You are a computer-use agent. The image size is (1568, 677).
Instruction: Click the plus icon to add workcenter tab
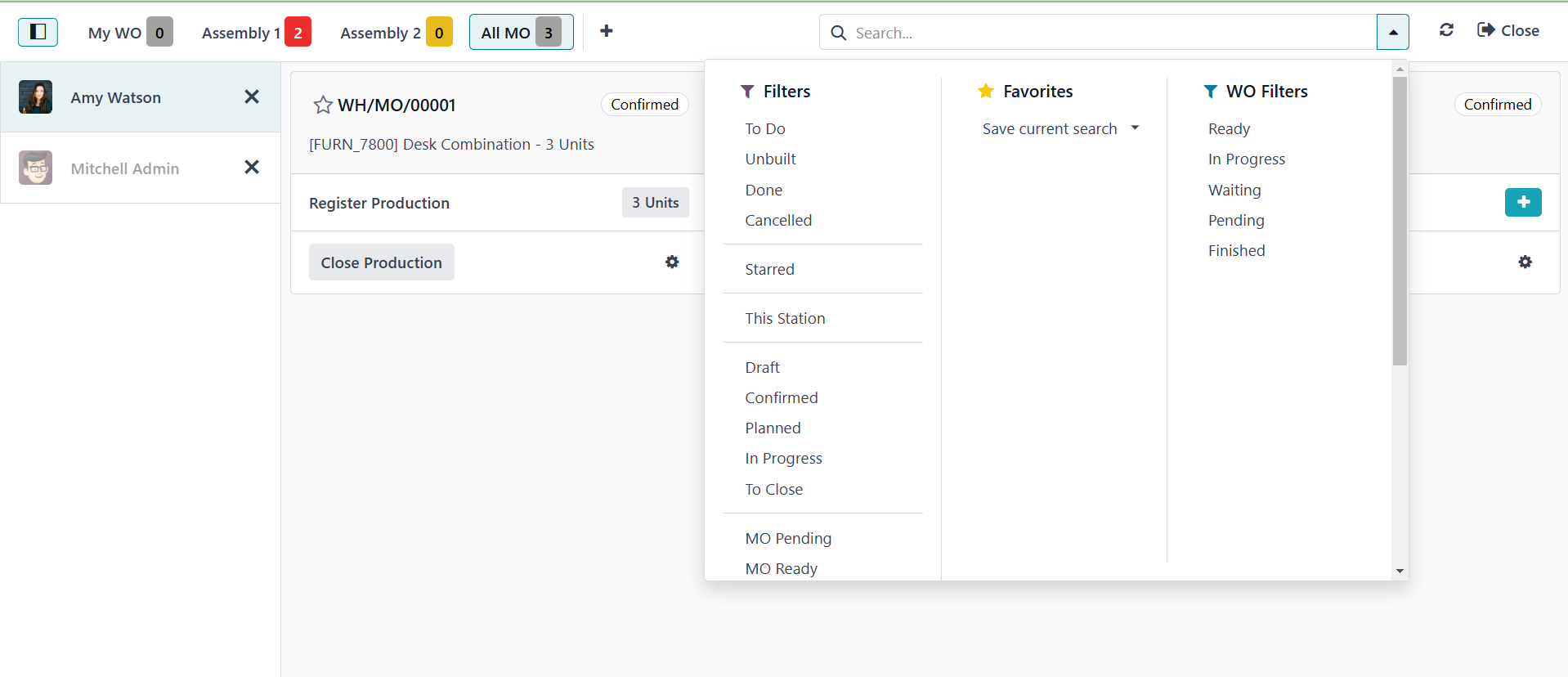tap(606, 31)
